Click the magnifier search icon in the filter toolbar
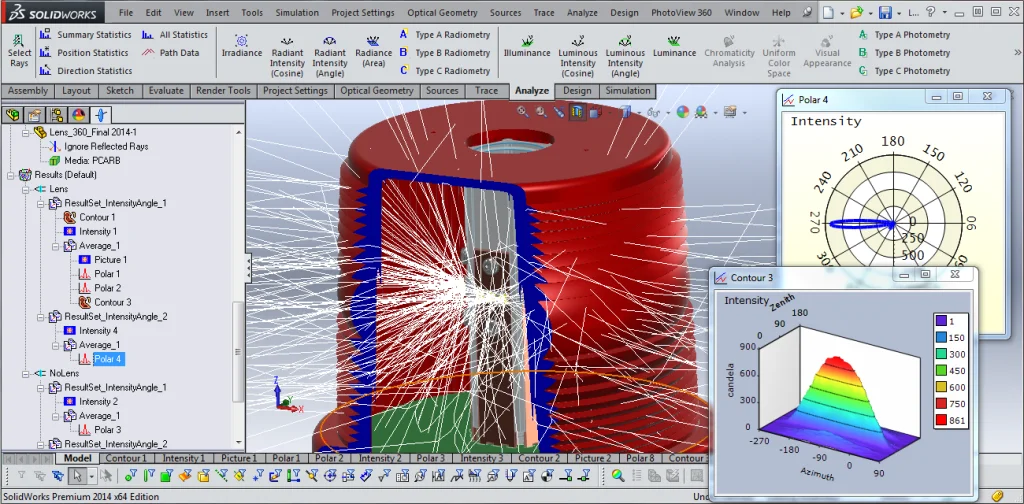The width and height of the screenshot is (1024, 504). [x=618, y=476]
